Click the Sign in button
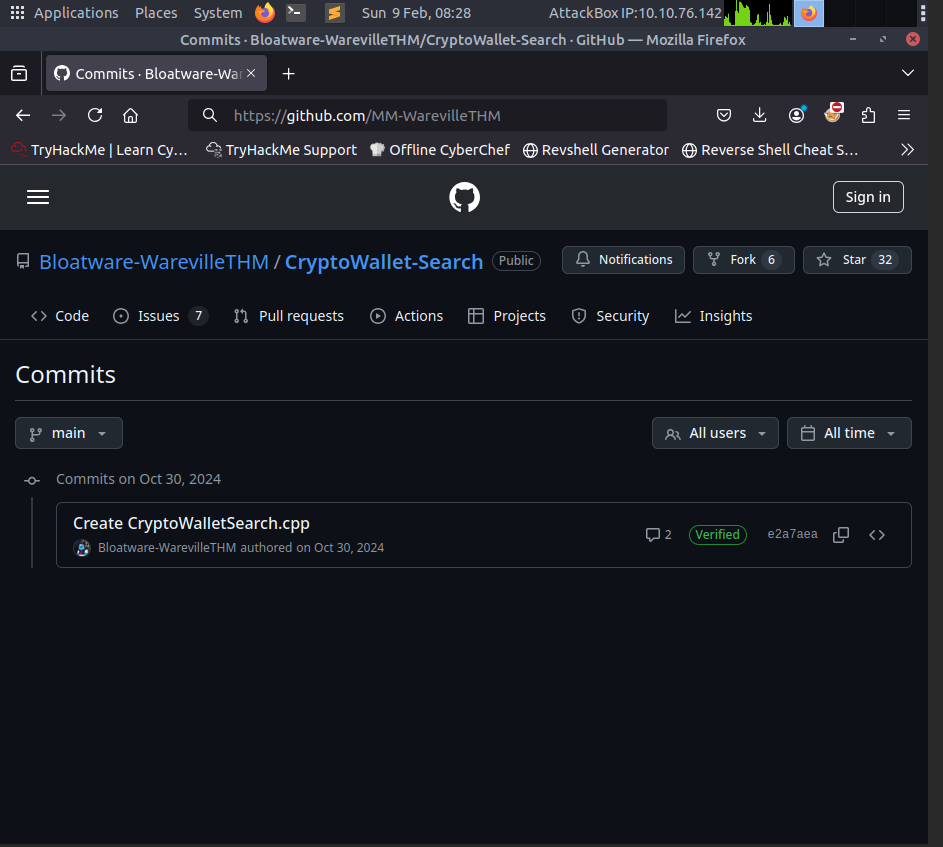 pos(868,197)
